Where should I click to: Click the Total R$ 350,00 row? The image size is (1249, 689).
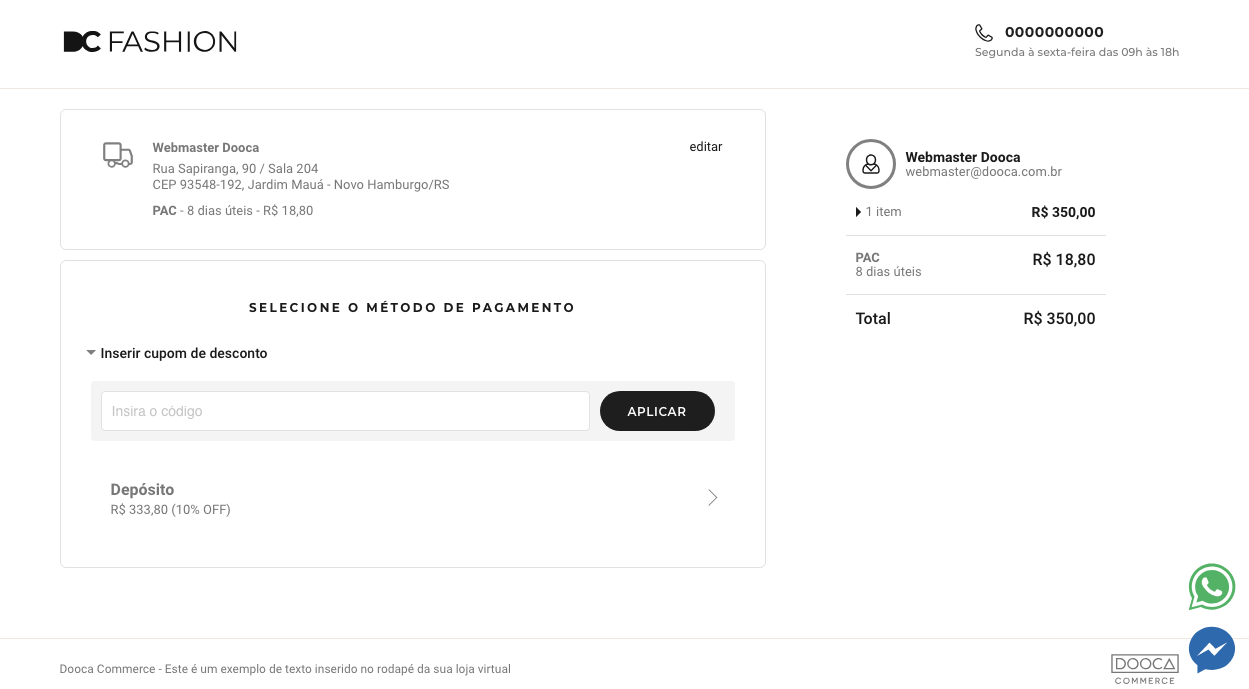(976, 319)
